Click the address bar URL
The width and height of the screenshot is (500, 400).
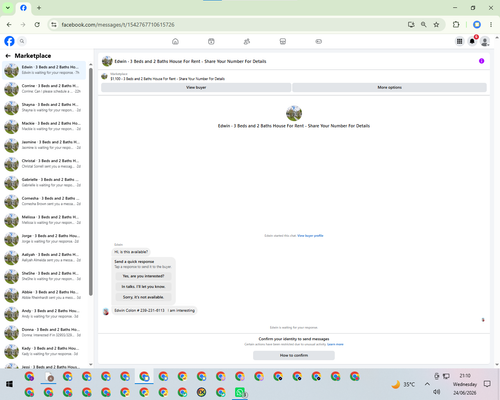pos(118,25)
